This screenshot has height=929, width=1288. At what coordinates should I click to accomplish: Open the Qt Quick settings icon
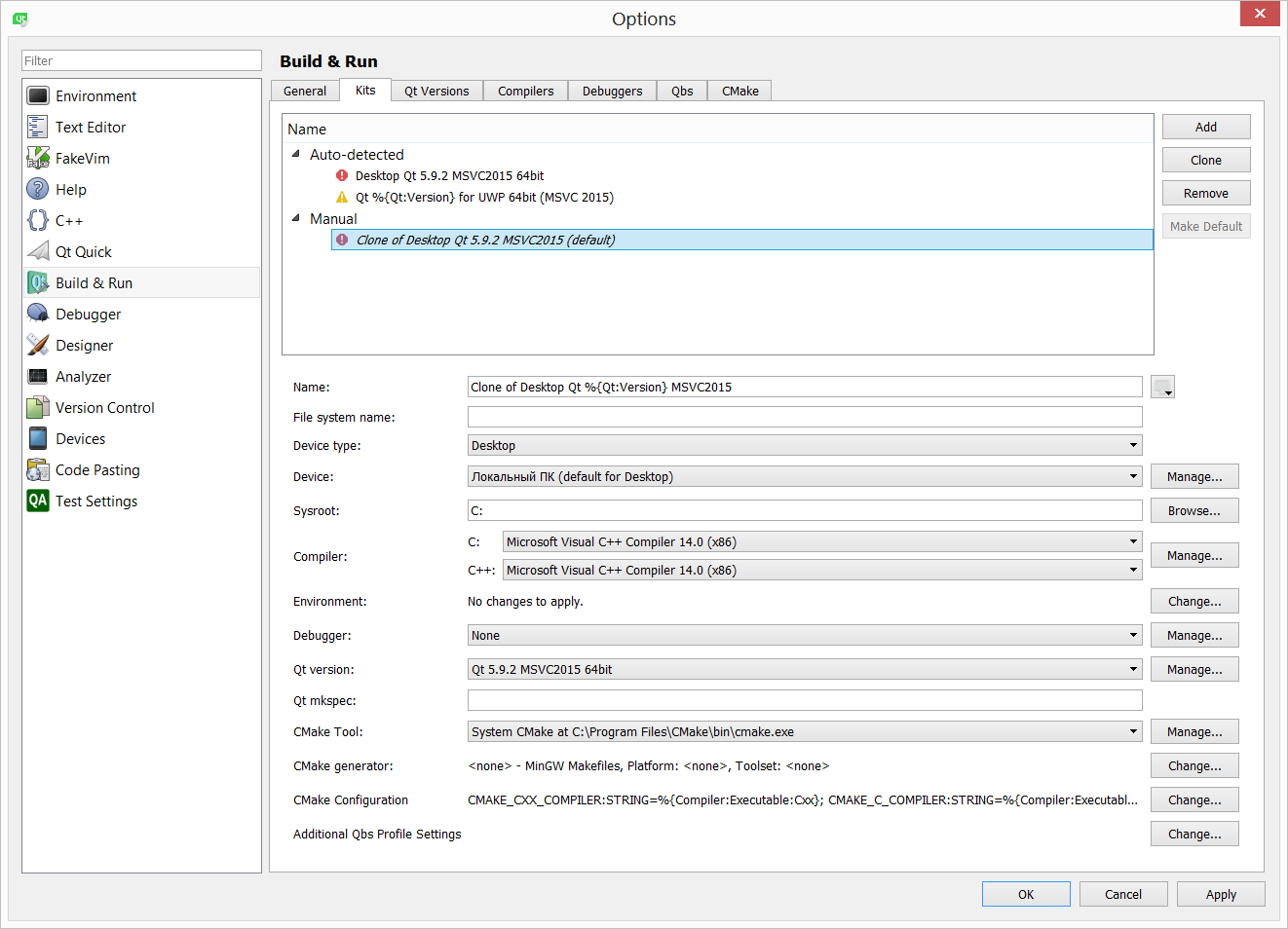(x=38, y=251)
